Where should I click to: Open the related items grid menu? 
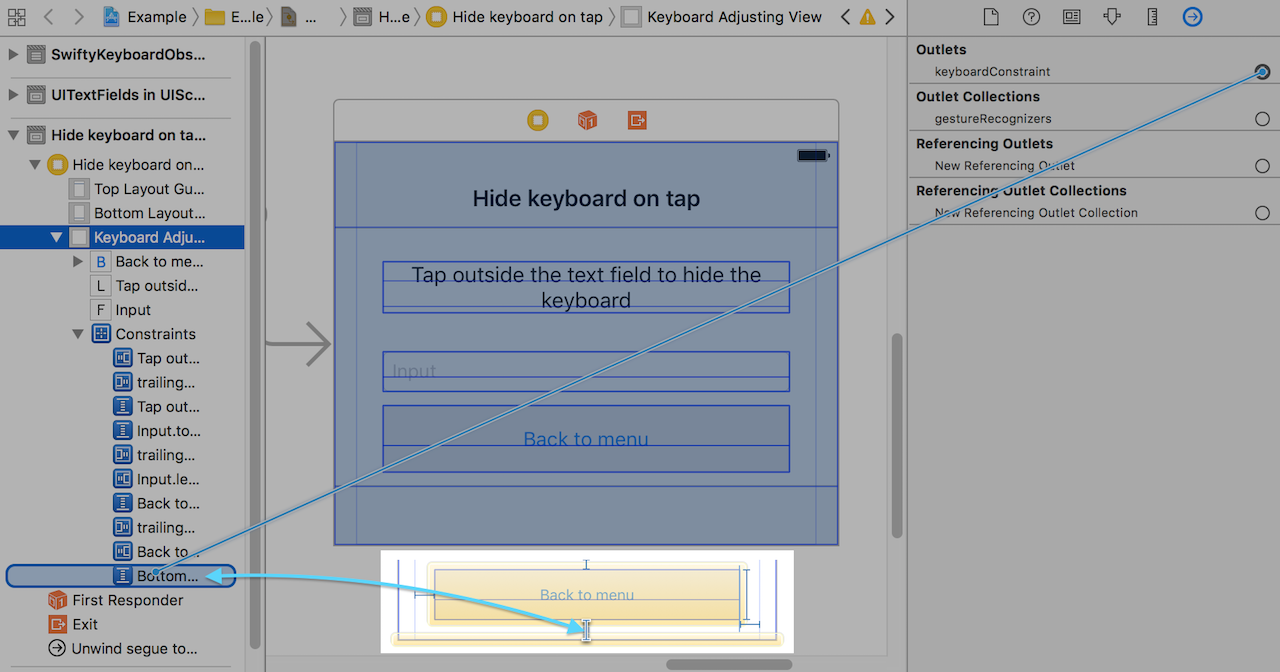click(x=16, y=17)
